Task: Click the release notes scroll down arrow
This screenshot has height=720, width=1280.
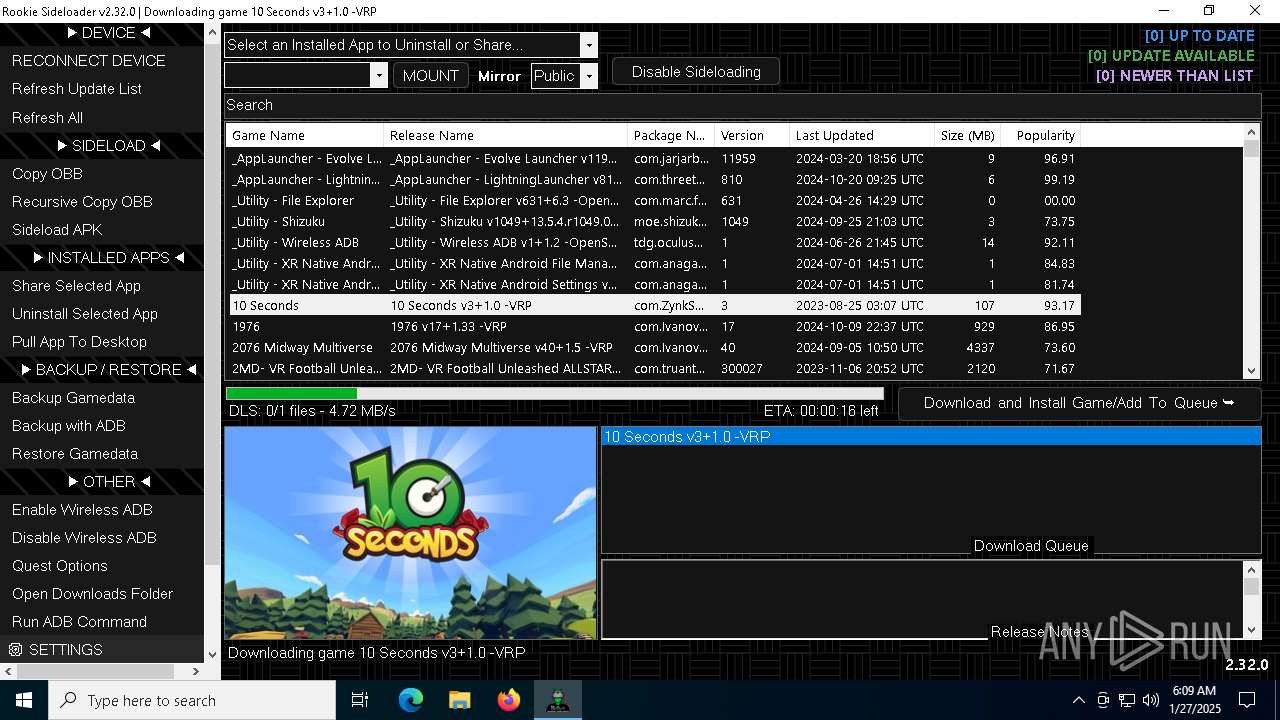Action: pos(1252,630)
